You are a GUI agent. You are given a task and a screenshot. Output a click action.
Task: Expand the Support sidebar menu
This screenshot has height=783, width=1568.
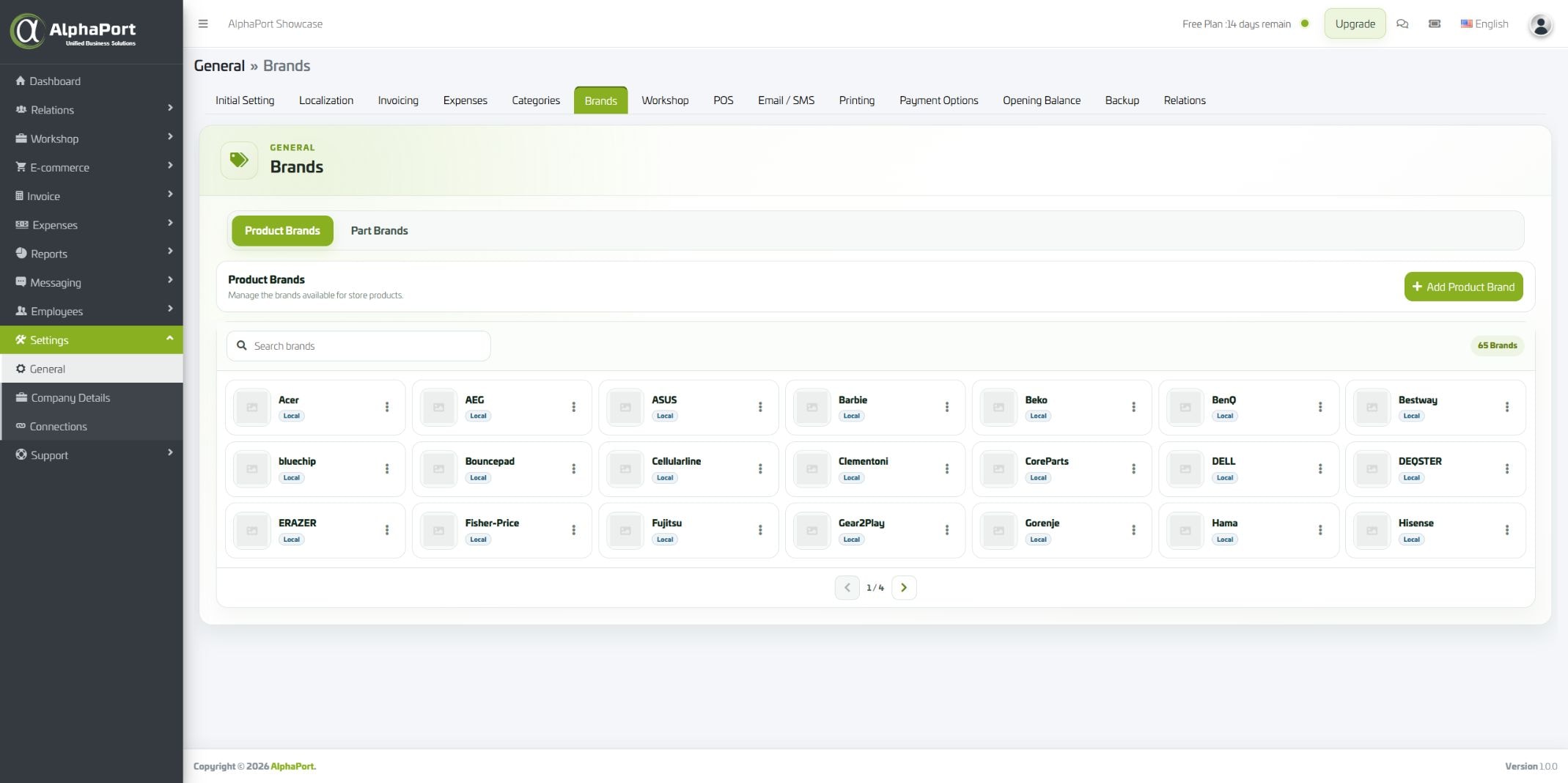pyautogui.click(x=92, y=455)
